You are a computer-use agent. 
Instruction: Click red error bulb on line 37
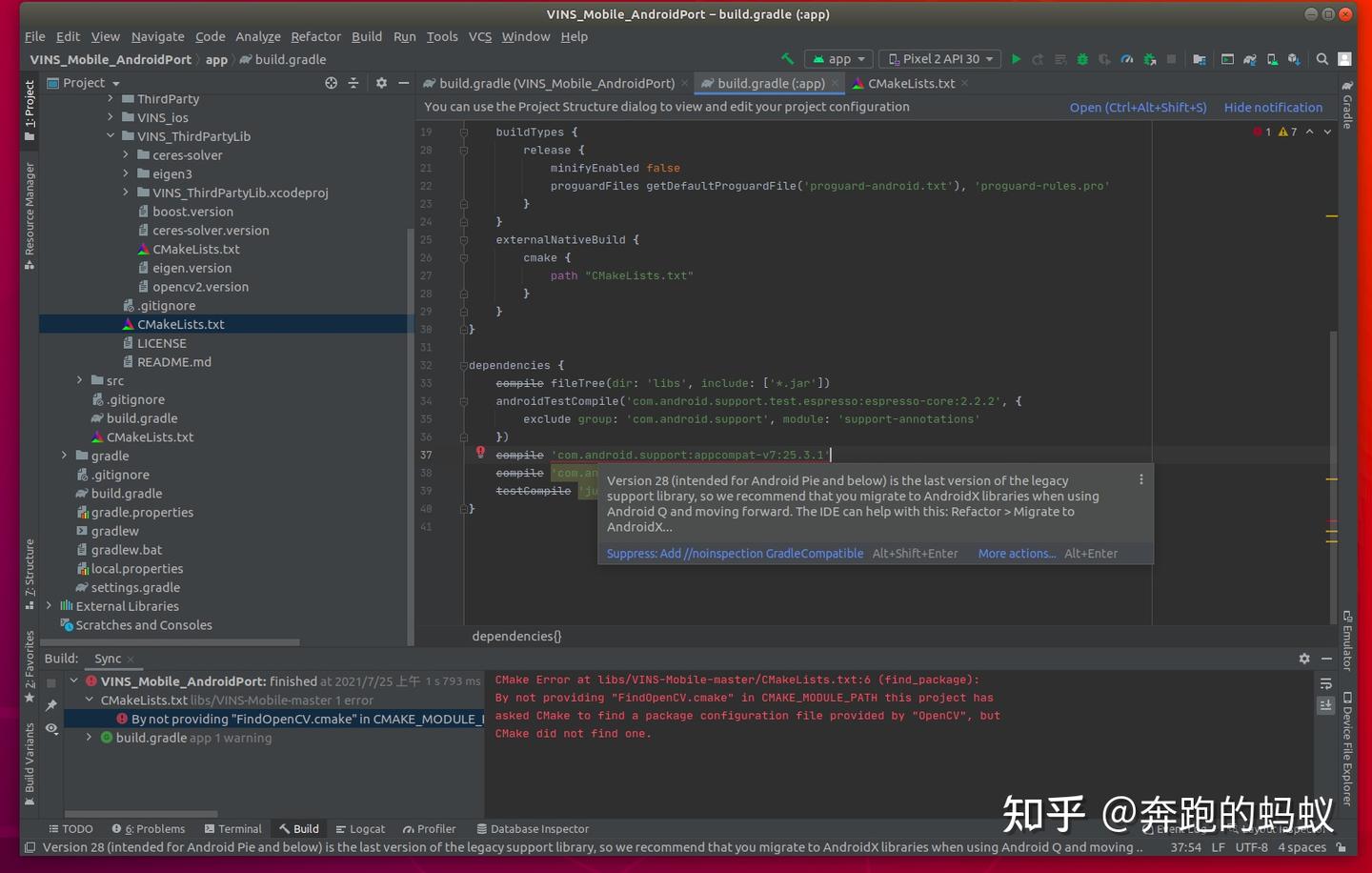480,453
